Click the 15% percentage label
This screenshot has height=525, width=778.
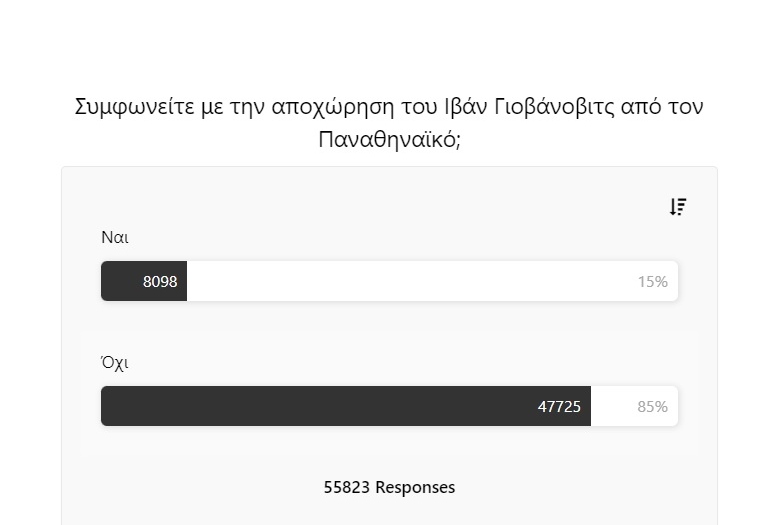coord(652,282)
